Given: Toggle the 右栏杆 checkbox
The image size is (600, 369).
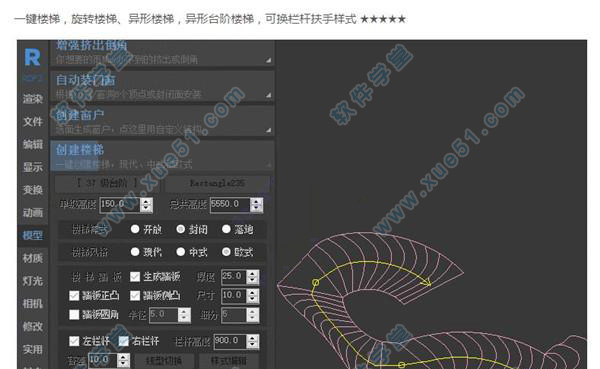Looking at the screenshot, I should (124, 341).
